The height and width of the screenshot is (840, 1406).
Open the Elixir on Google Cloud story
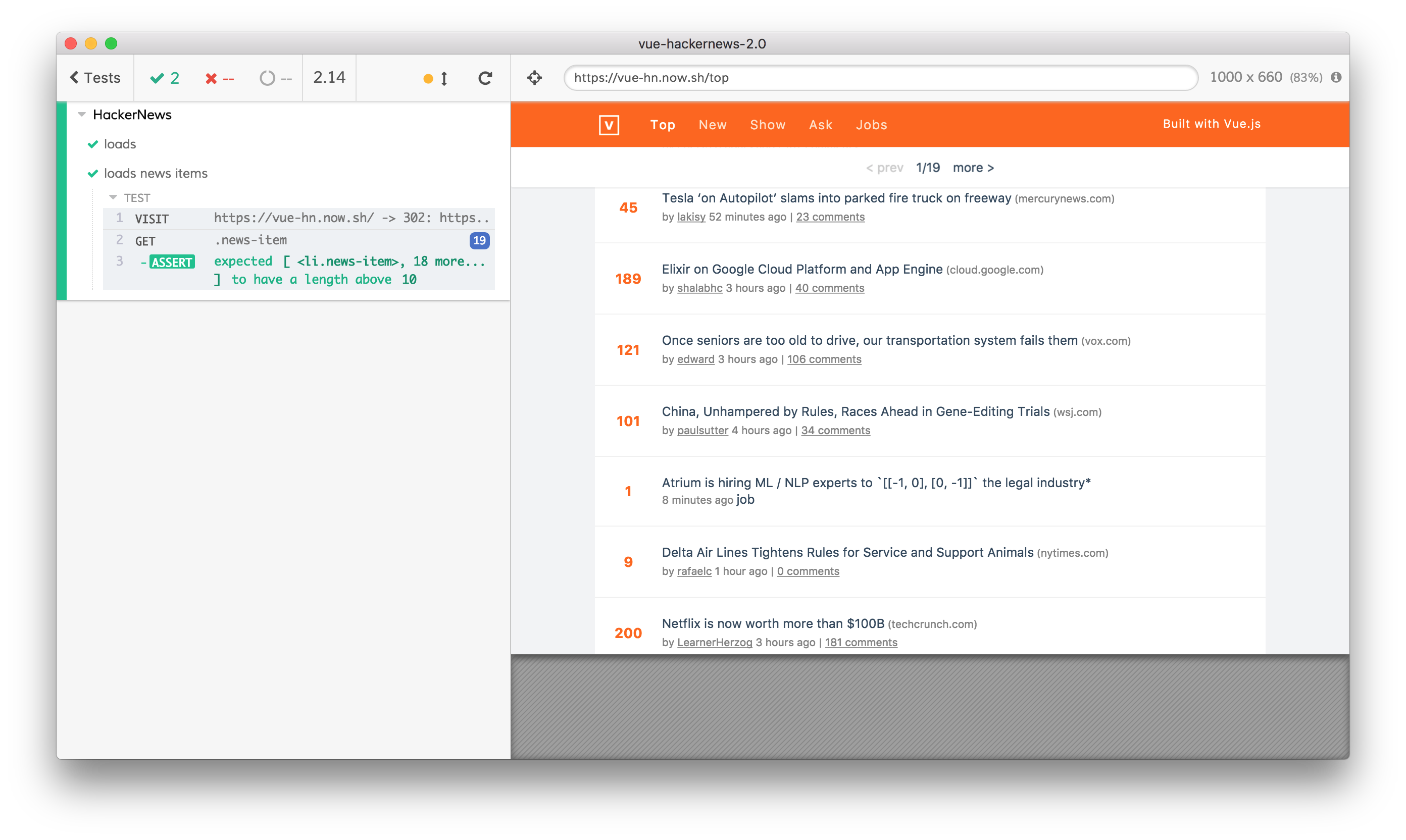[802, 270]
